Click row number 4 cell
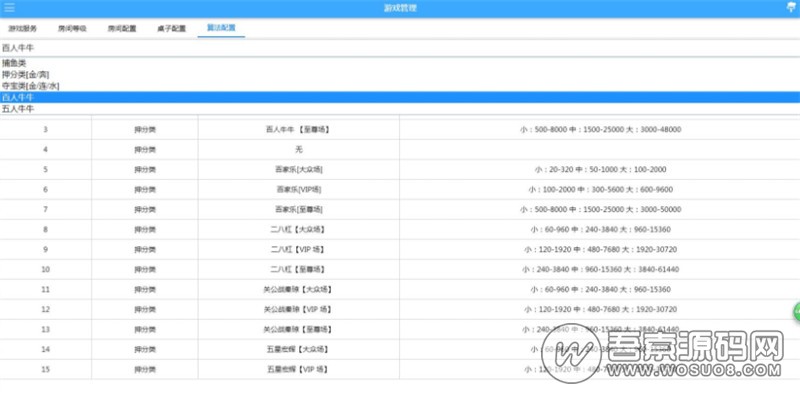The width and height of the screenshot is (800, 396). (x=45, y=150)
